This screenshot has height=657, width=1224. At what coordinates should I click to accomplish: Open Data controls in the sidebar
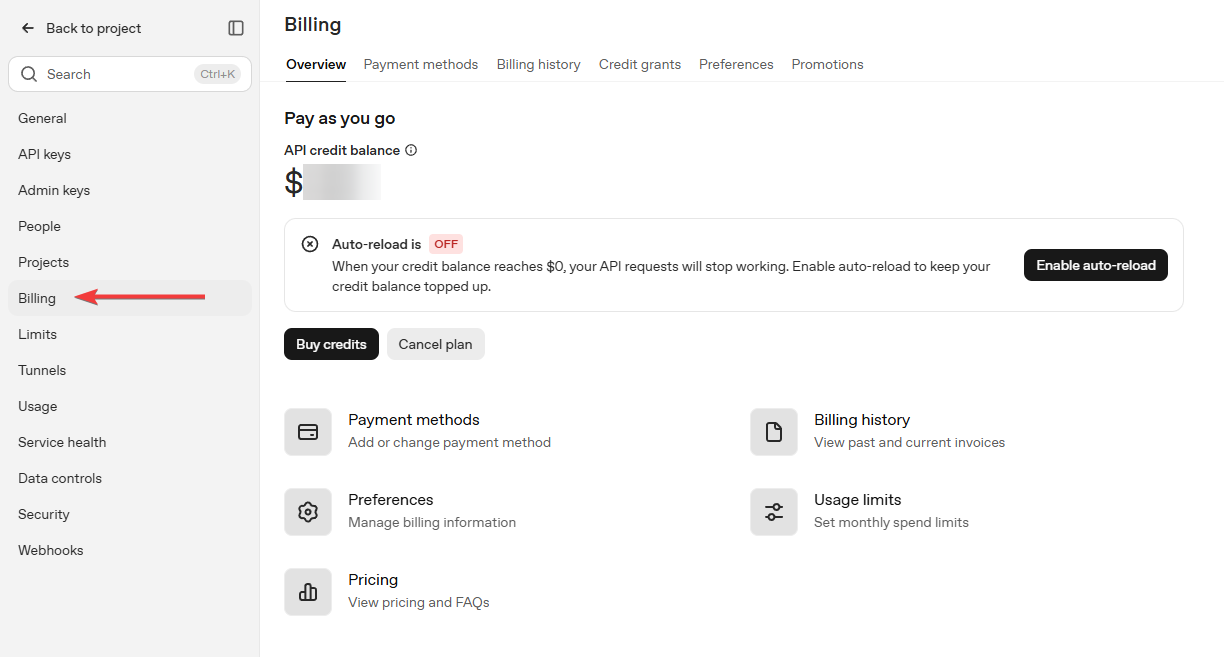click(x=130, y=478)
